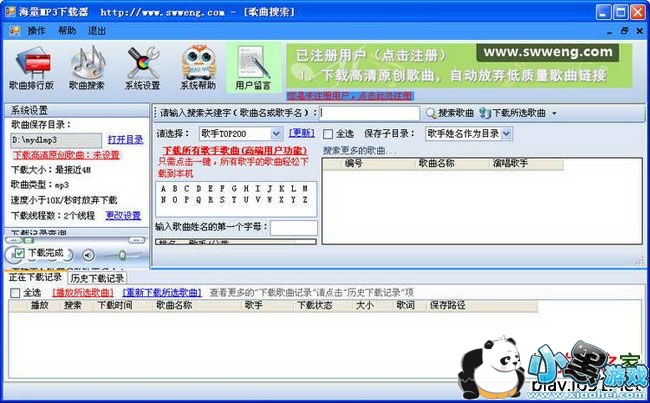Click the 歌词 column header

405,306
